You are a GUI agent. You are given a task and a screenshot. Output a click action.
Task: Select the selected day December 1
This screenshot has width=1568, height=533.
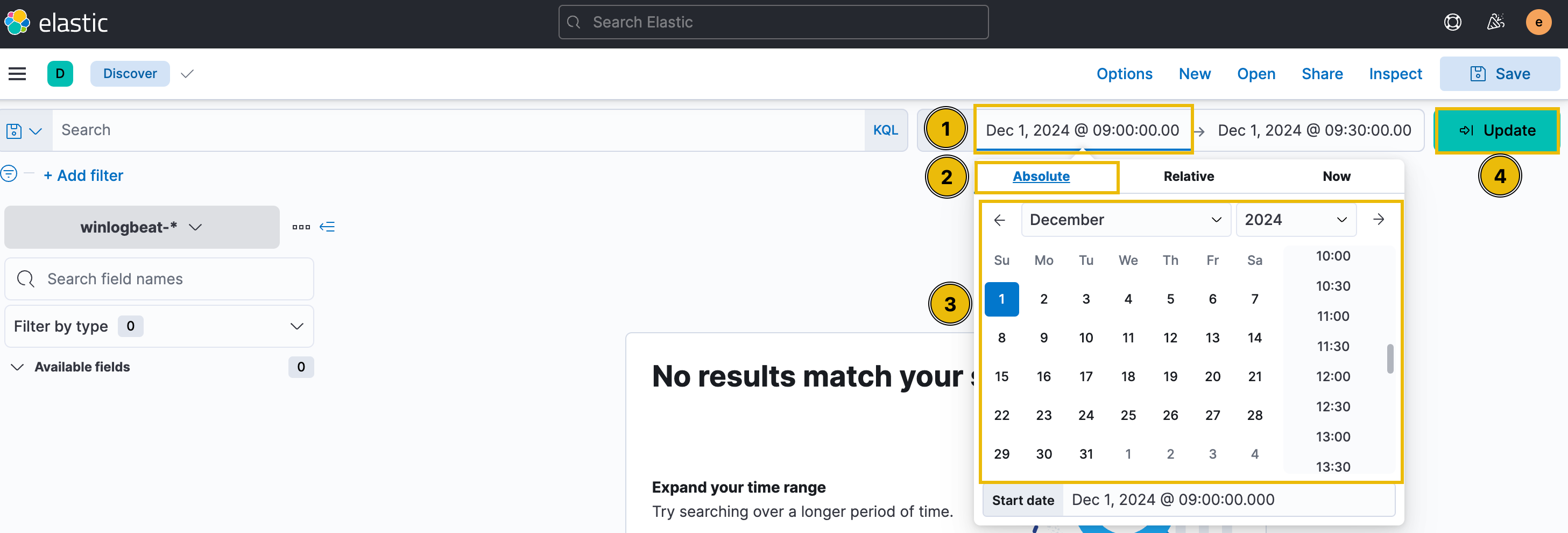coord(1001,299)
